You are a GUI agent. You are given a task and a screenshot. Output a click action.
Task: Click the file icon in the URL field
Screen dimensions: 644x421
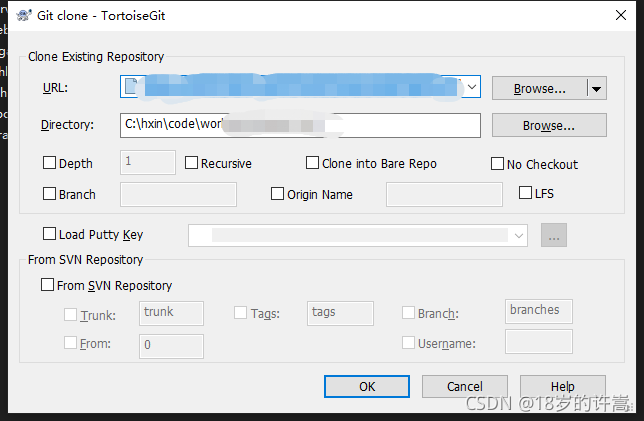pos(131,86)
